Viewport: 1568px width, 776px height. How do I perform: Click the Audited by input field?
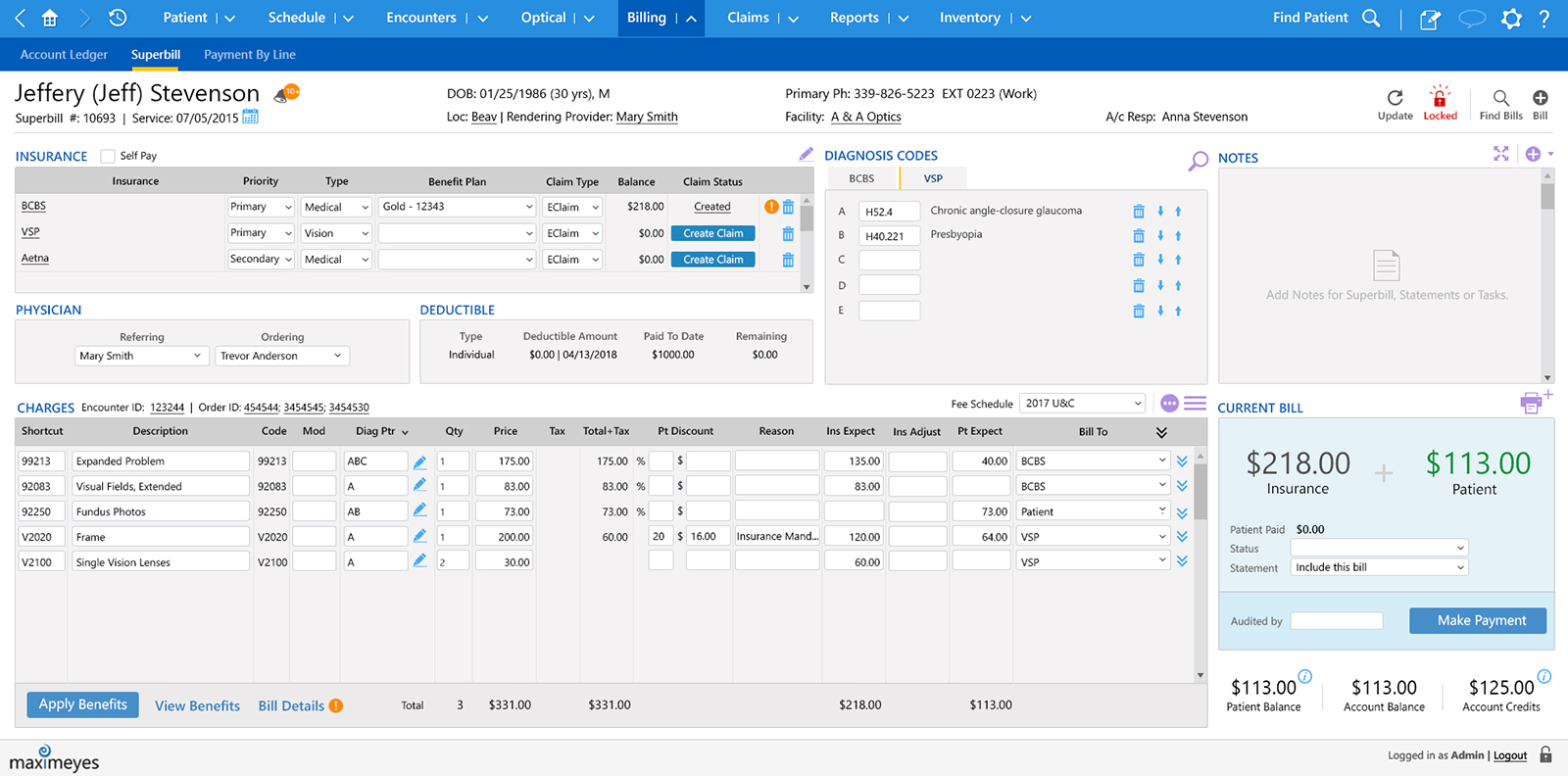tap(1336, 621)
